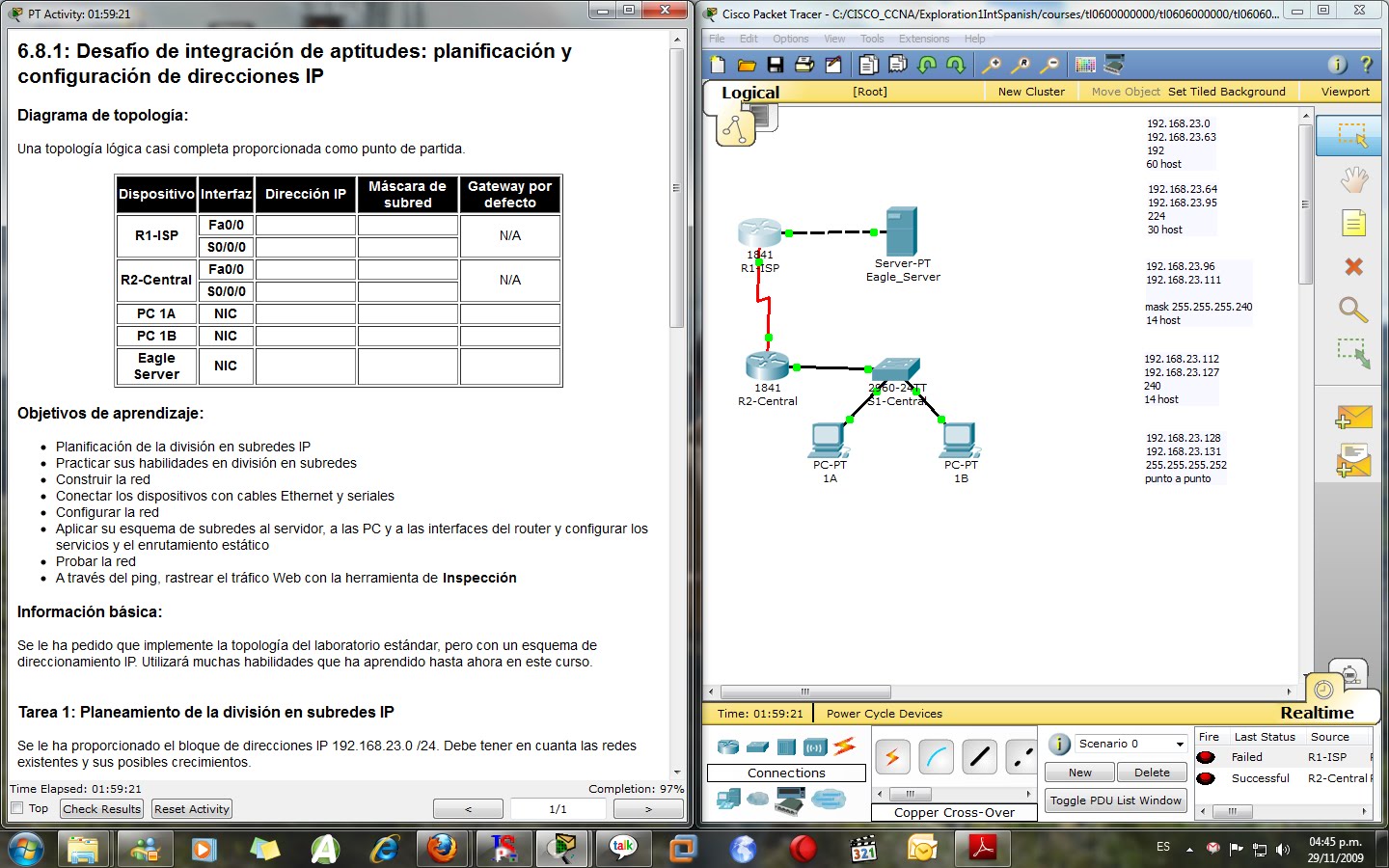The image size is (1389, 868).
Task: Click the Check Results button
Action: [101, 809]
